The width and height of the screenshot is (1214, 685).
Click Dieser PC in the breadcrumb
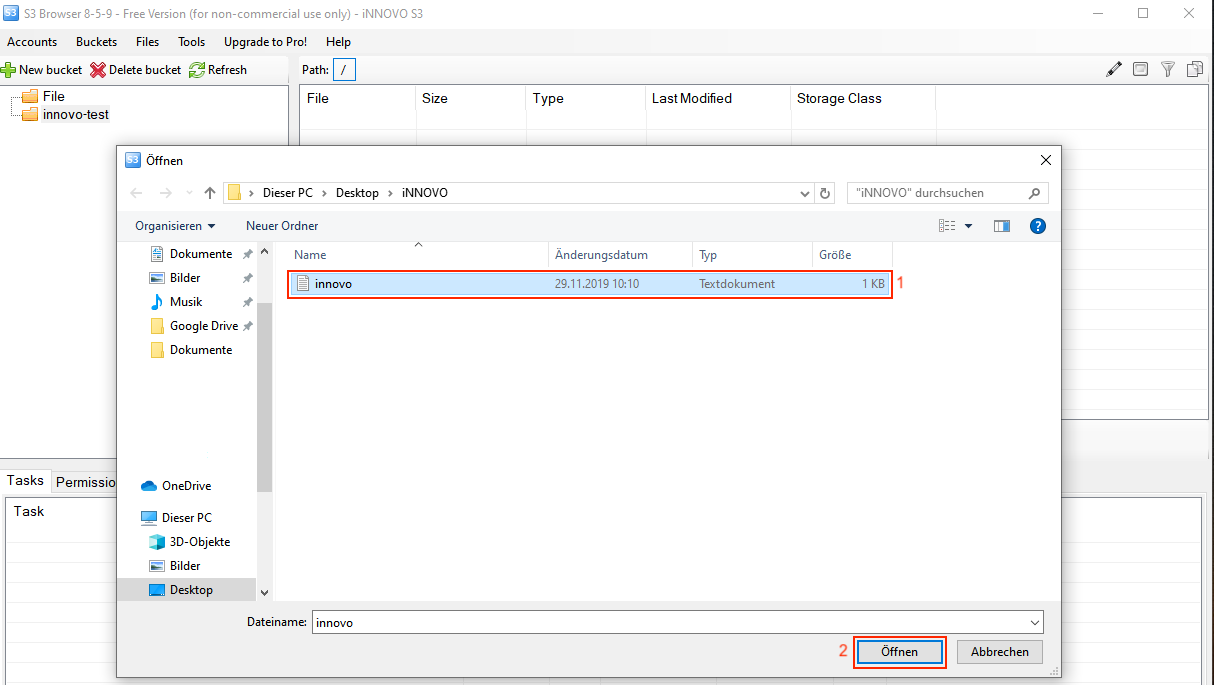[x=287, y=193]
